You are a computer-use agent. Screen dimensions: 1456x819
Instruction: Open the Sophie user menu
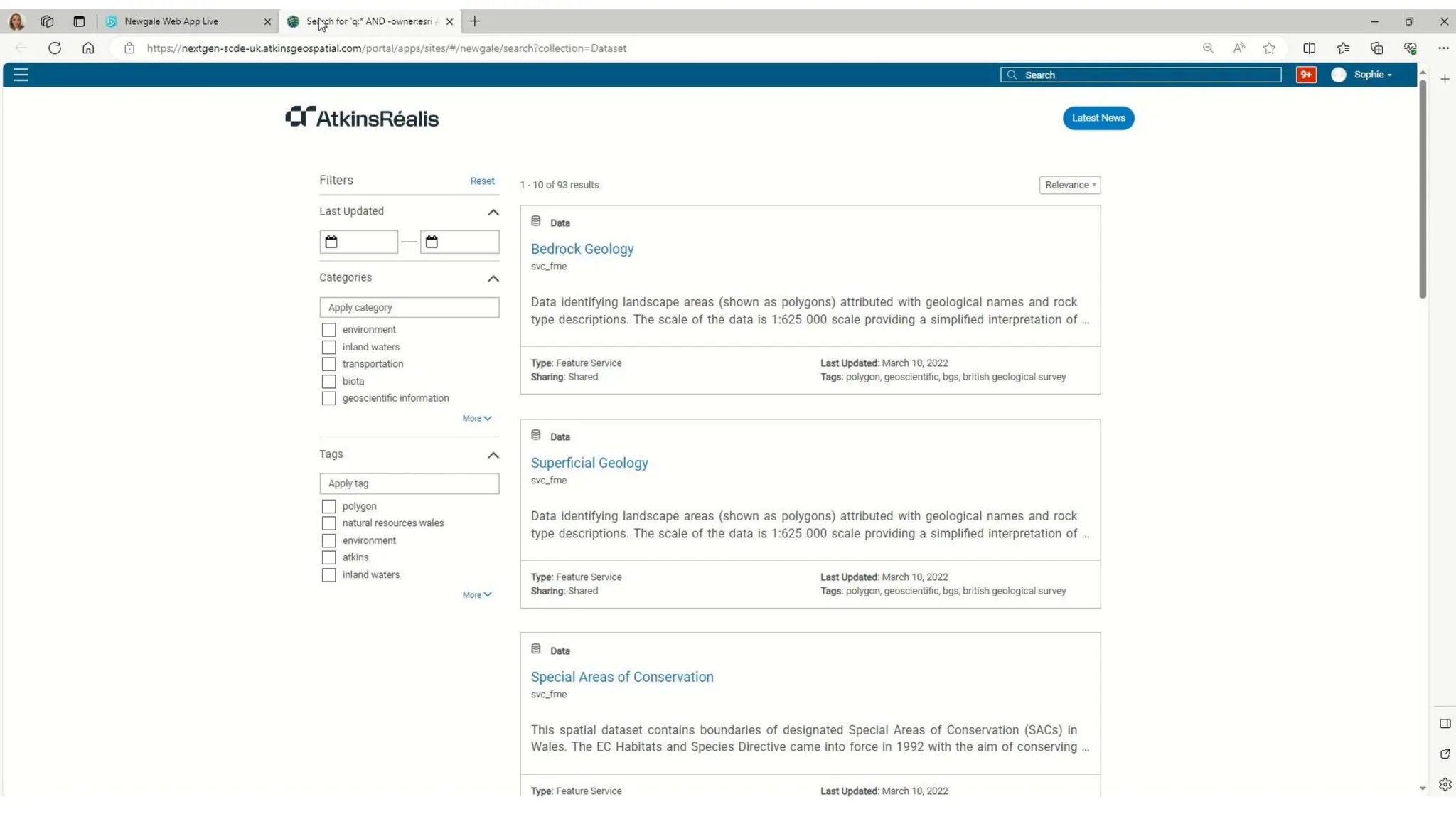pyautogui.click(x=1372, y=75)
